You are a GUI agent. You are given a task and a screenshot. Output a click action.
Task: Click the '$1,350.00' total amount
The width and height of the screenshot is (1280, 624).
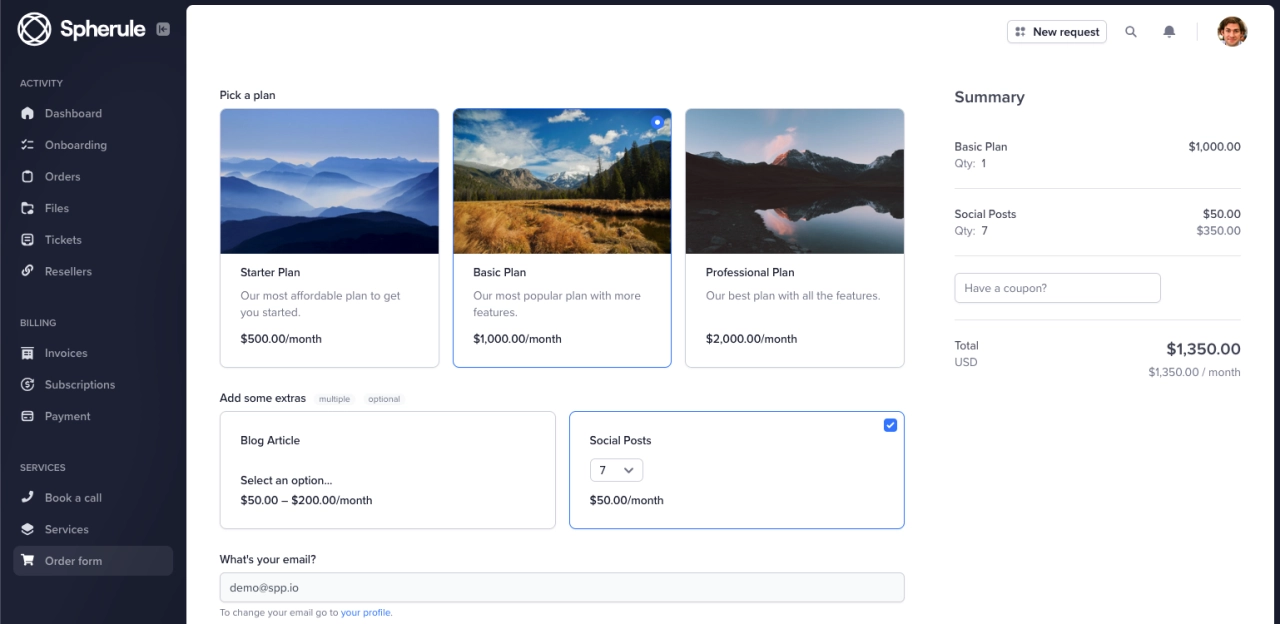[1203, 349]
